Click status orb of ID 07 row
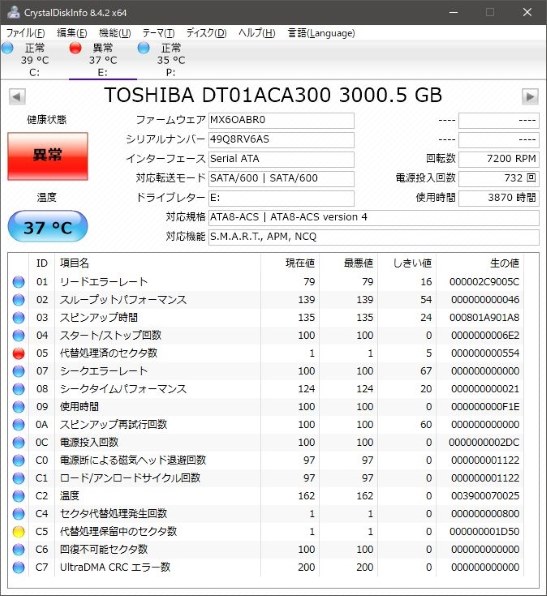Screen dimensions: 547x596 tap(19, 371)
